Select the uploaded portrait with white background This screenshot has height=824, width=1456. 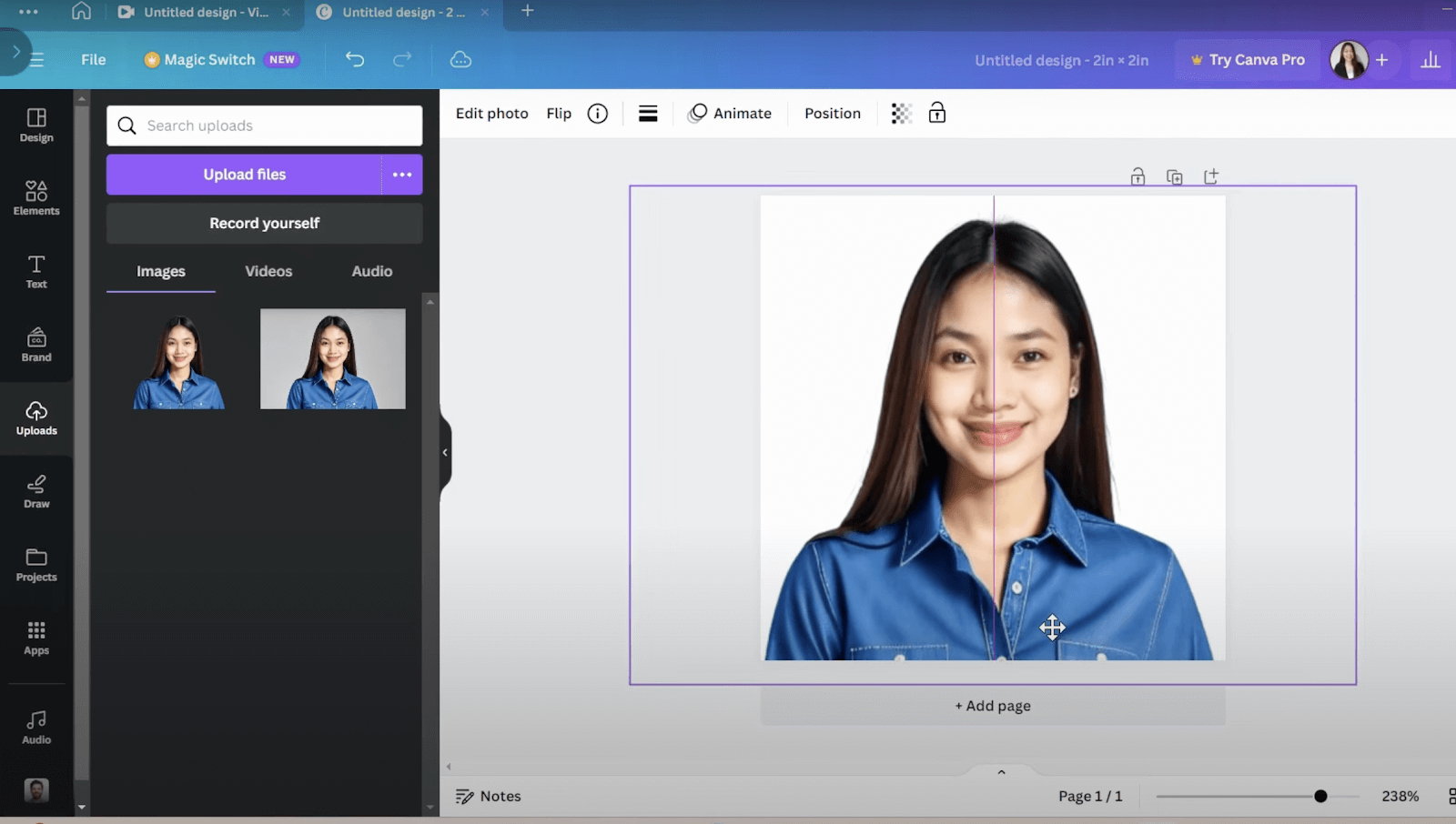click(179, 359)
